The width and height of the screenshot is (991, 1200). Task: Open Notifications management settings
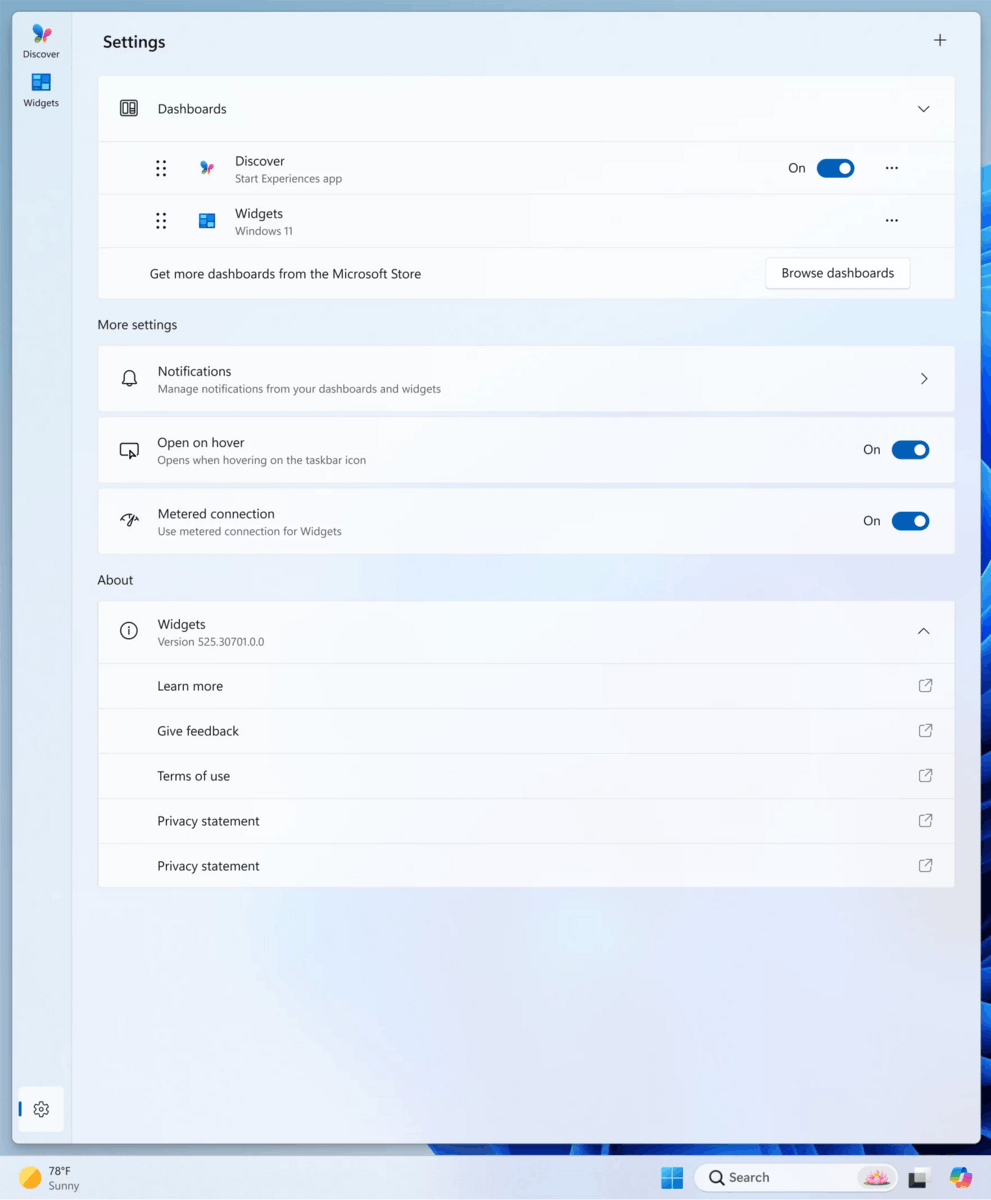click(526, 377)
